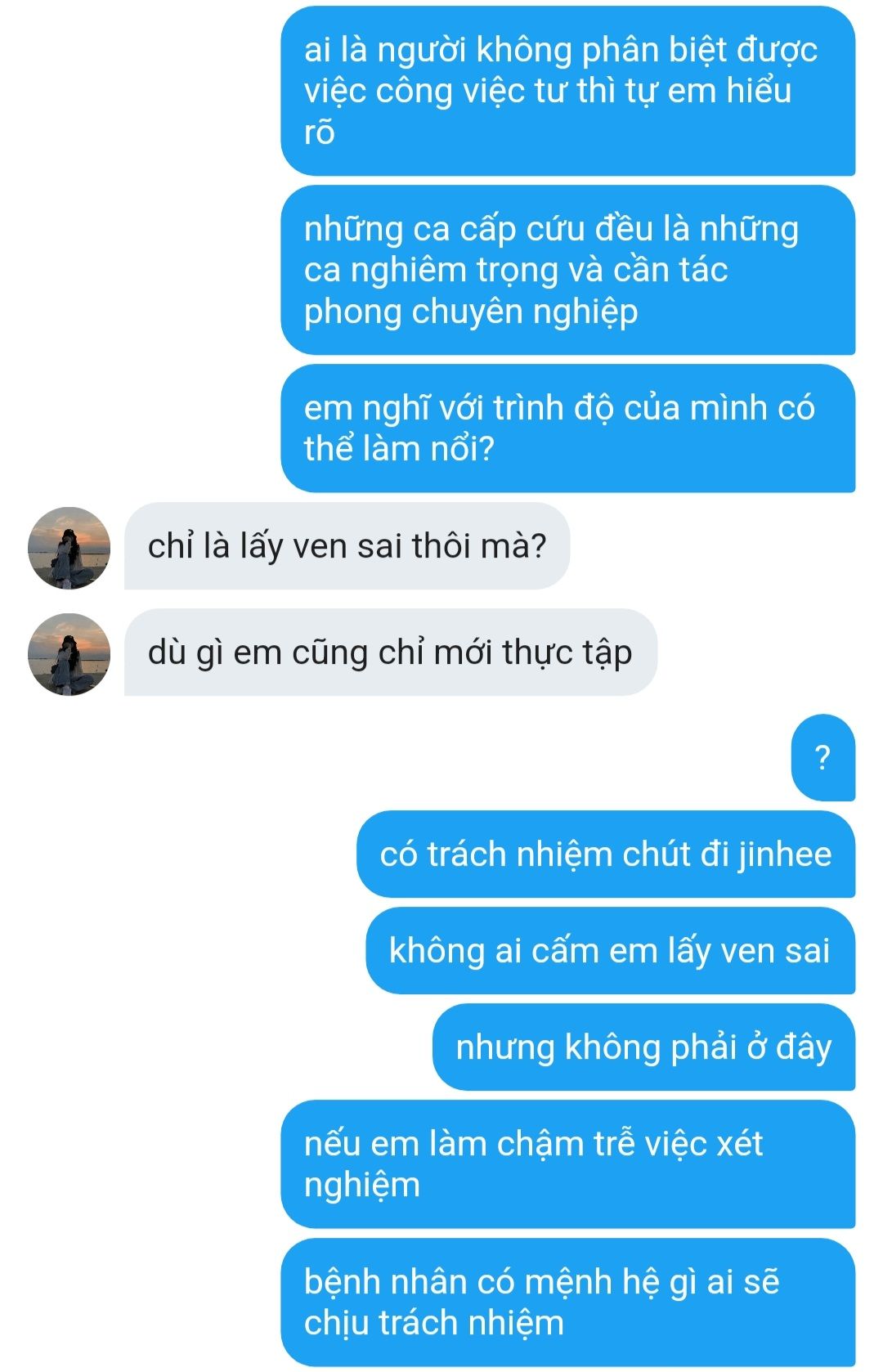Viewport: 883px width, 1372px height.
Task: Tap the word "jinhee" in the message
Action: click(785, 854)
